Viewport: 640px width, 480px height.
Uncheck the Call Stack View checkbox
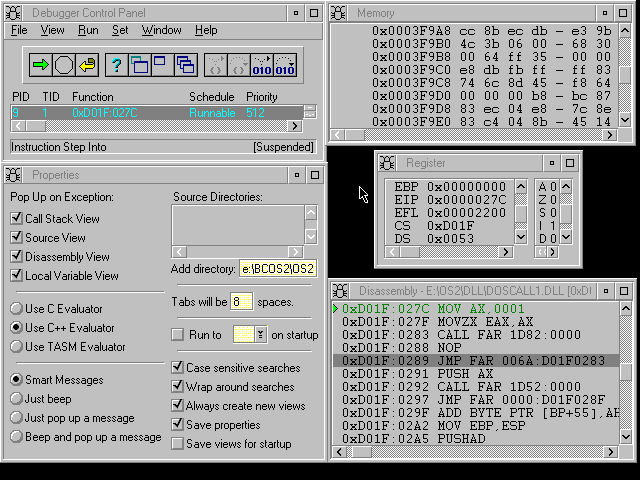(16, 219)
